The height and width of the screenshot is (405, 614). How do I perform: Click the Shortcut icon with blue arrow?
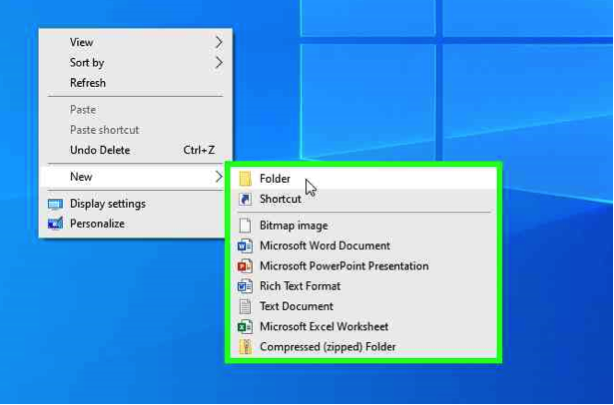tap(245, 199)
